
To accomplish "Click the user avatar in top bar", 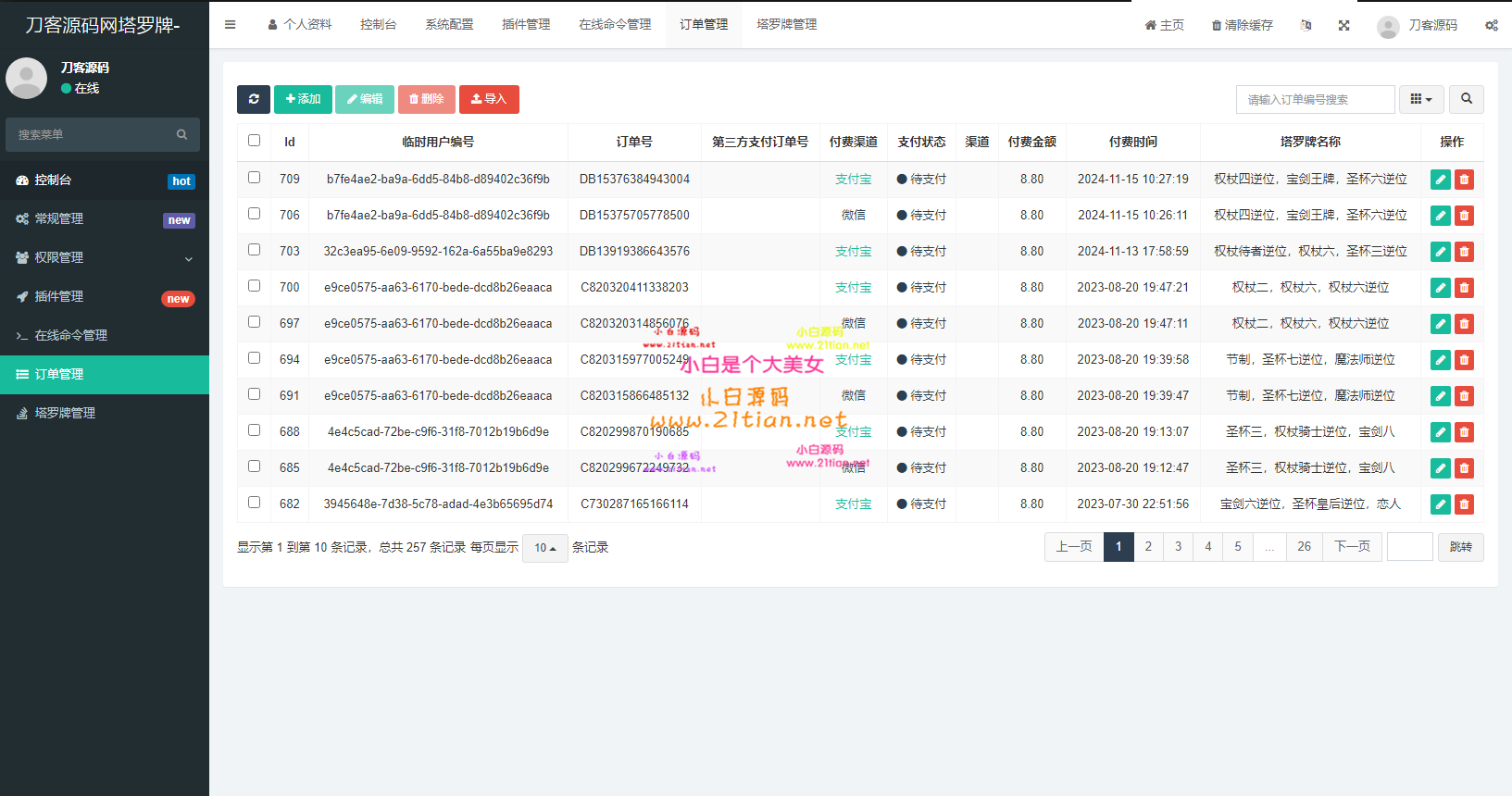I will point(1388,26).
